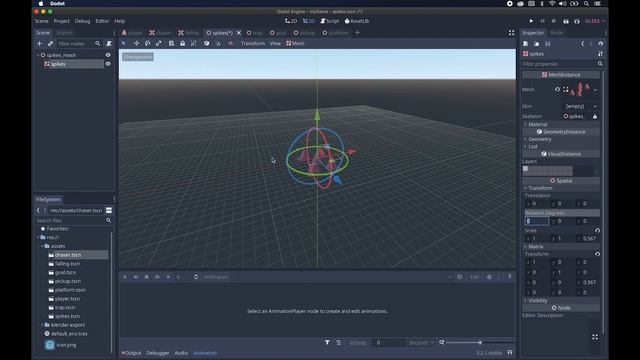
Task: Switch to the player scene tab
Action: [132, 33]
